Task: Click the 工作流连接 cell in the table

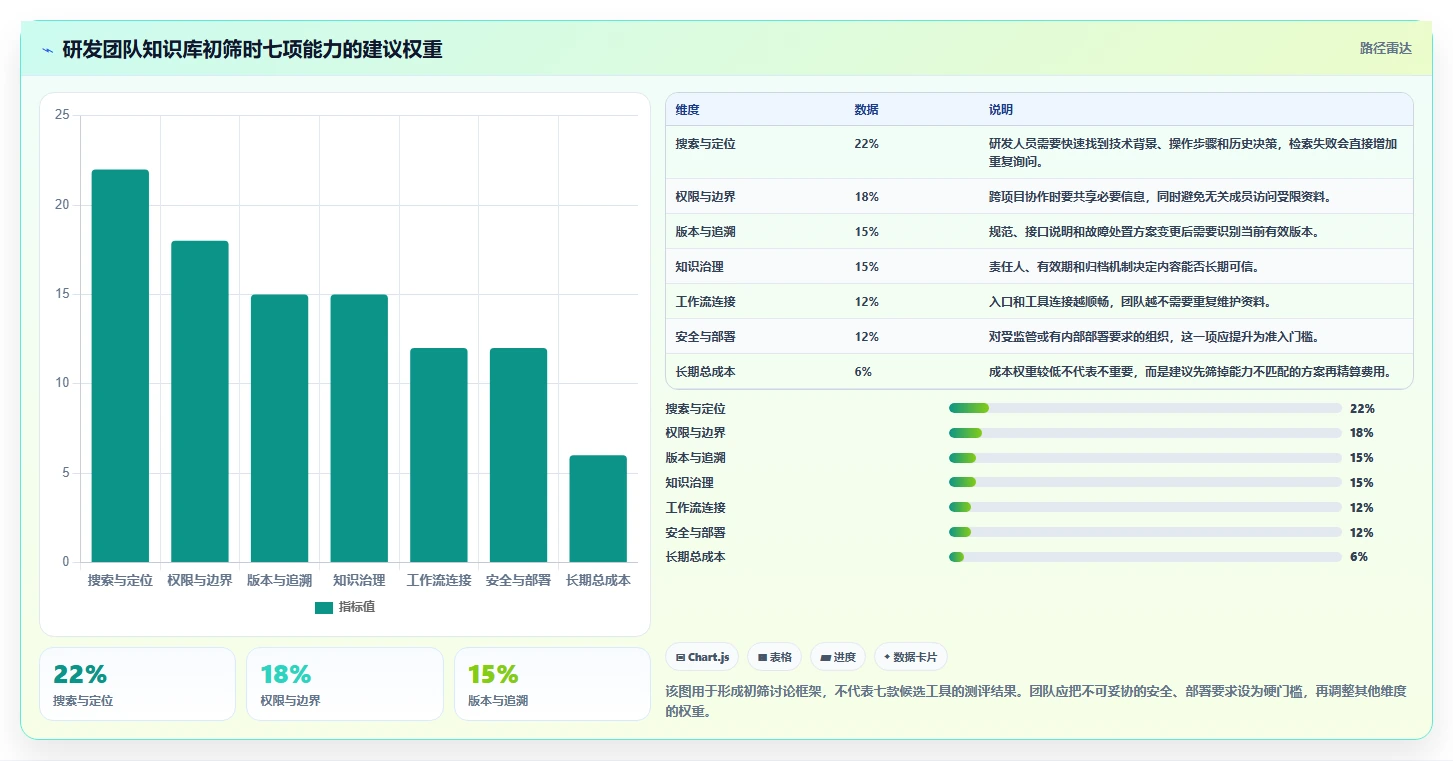Action: click(x=705, y=302)
